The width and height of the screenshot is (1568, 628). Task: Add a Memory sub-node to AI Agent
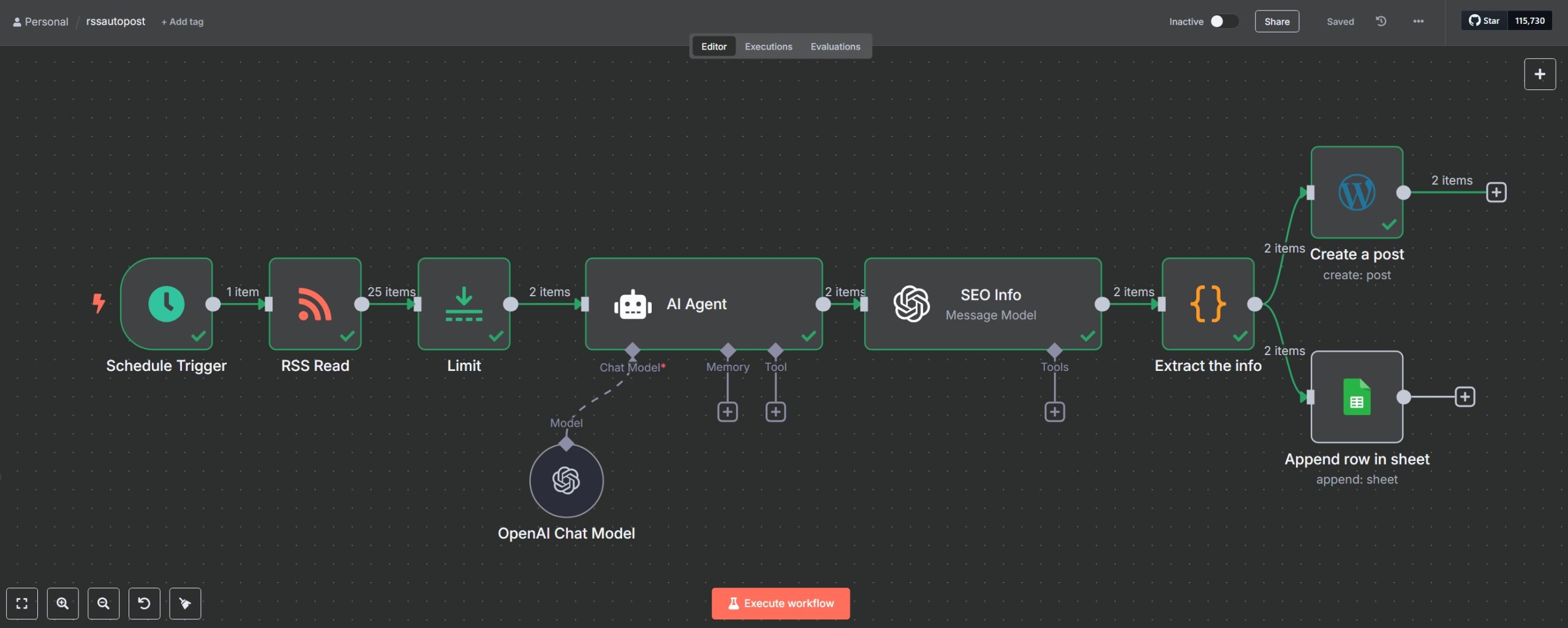click(727, 412)
